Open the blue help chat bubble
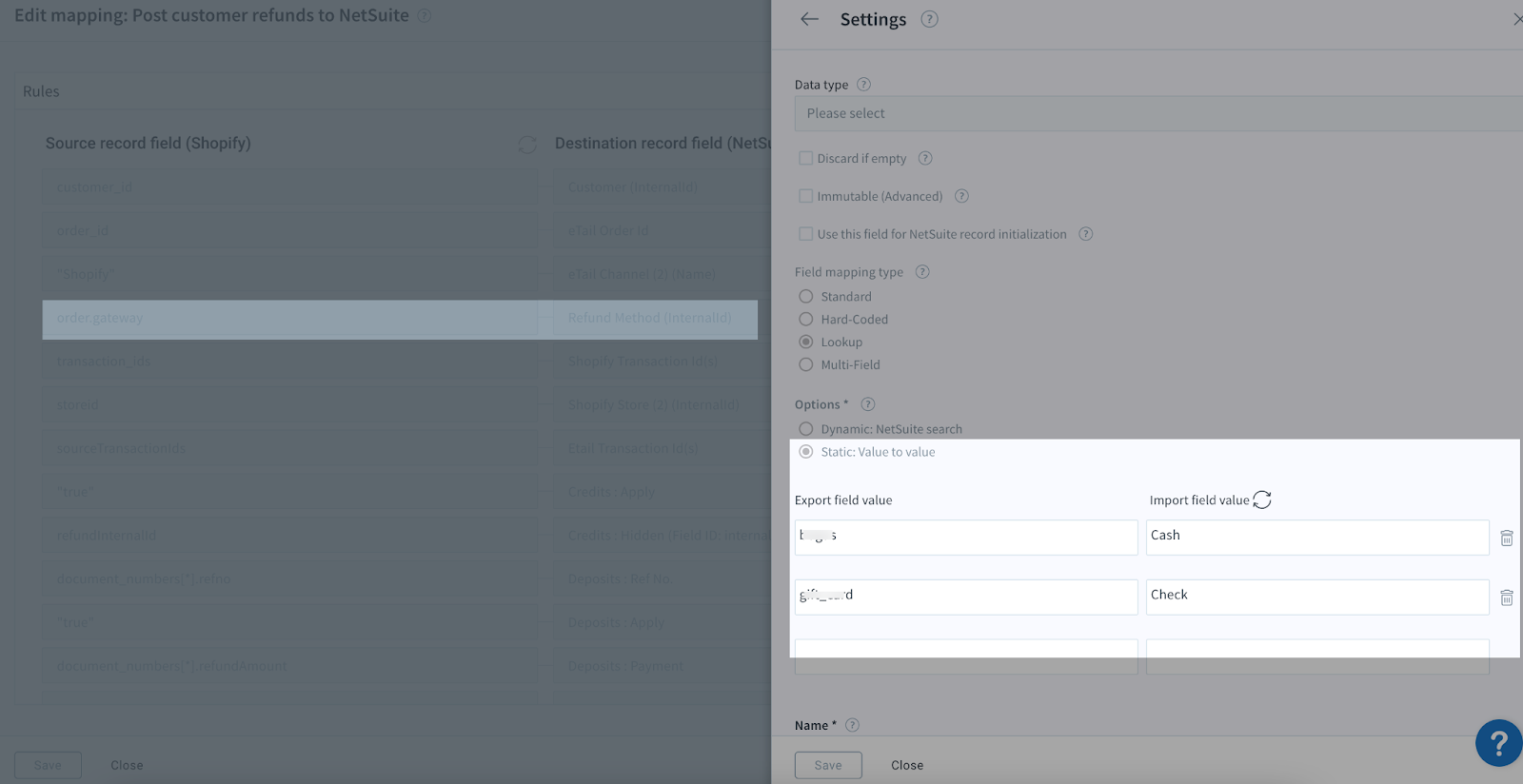Viewport: 1523px width, 784px height. click(x=1499, y=743)
